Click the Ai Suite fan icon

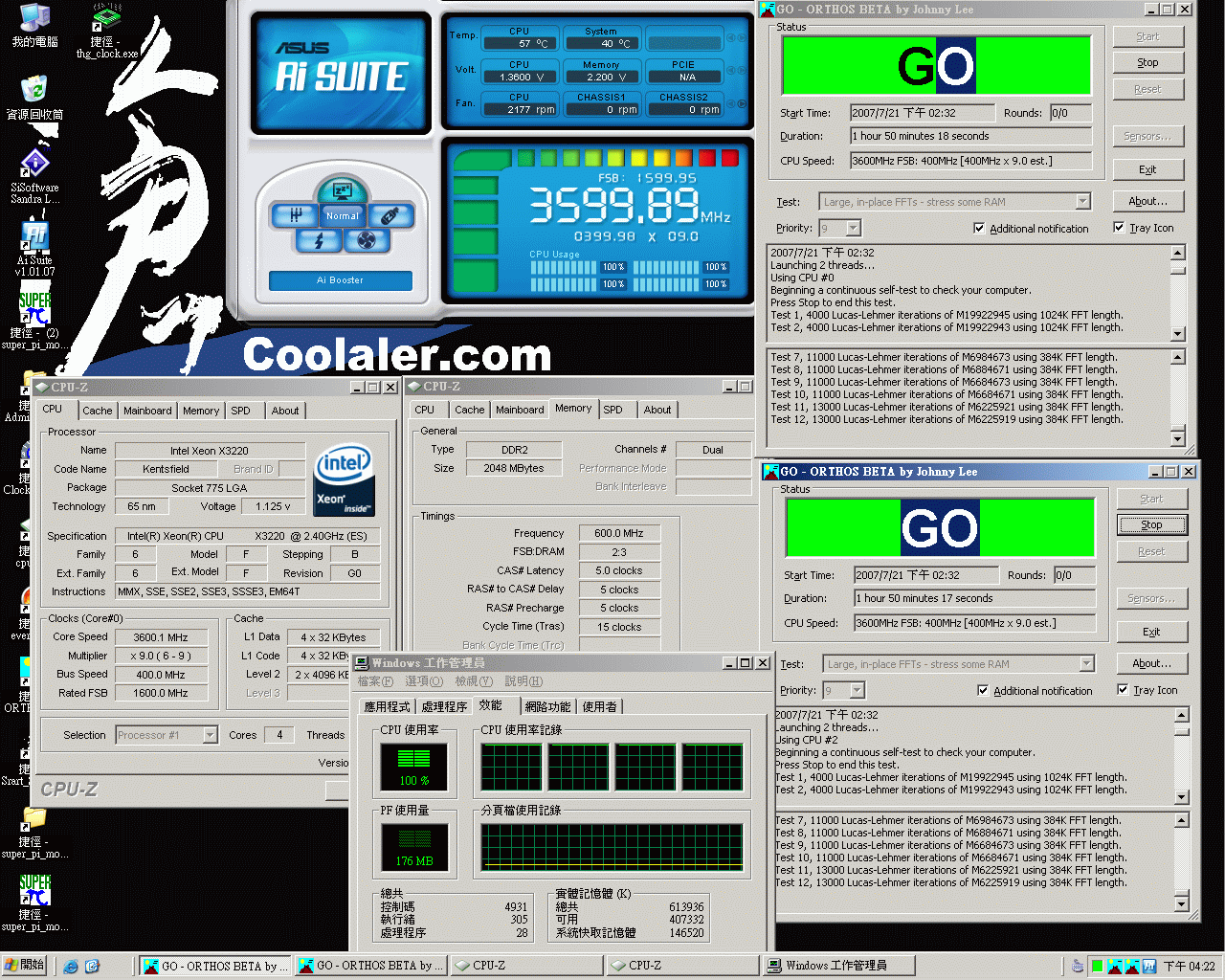pyautogui.click(x=366, y=240)
